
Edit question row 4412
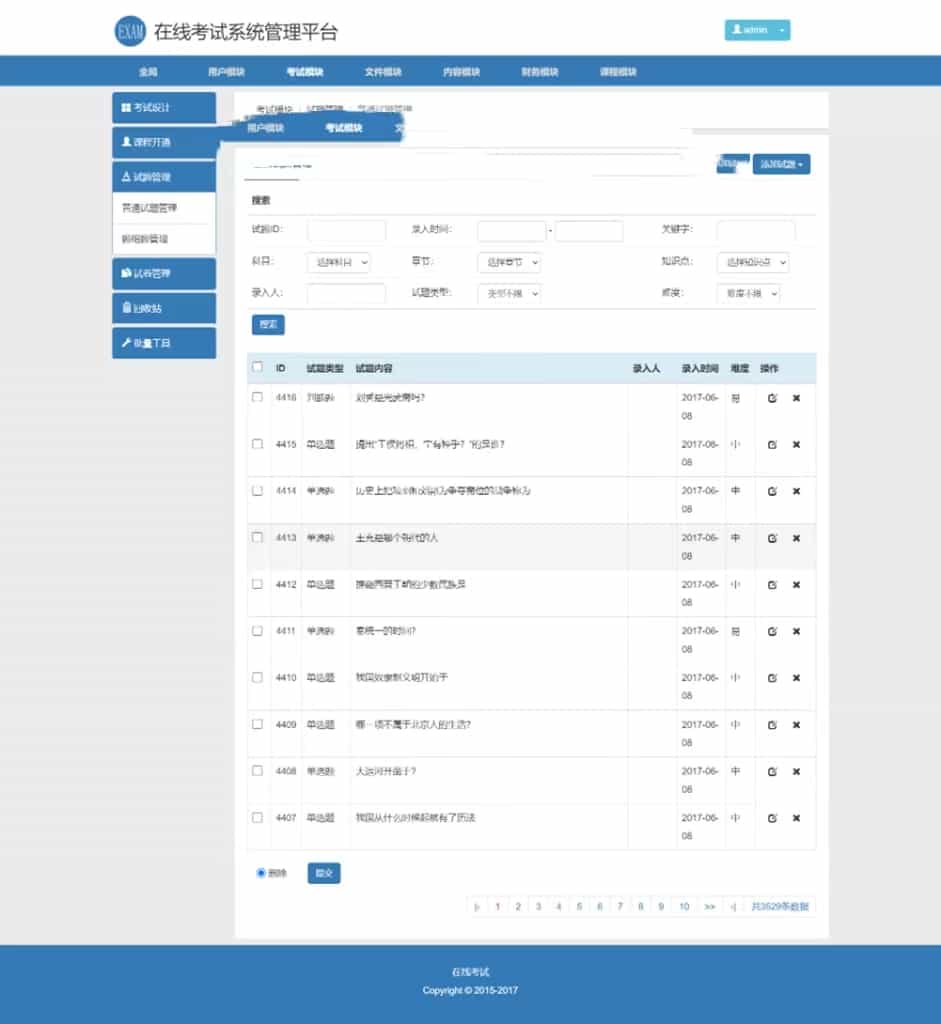(x=772, y=584)
